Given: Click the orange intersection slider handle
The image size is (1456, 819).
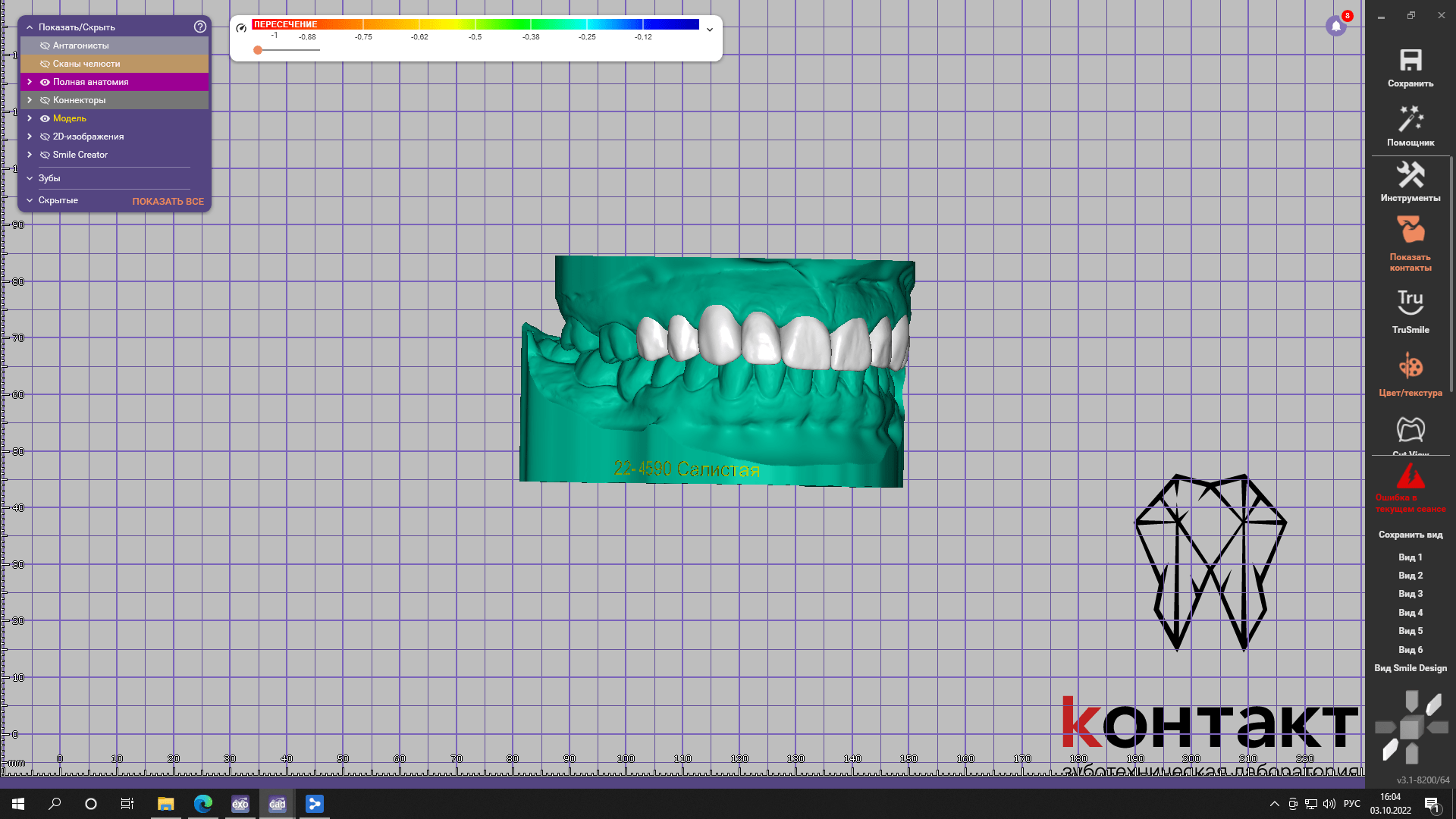Looking at the screenshot, I should pyautogui.click(x=258, y=50).
